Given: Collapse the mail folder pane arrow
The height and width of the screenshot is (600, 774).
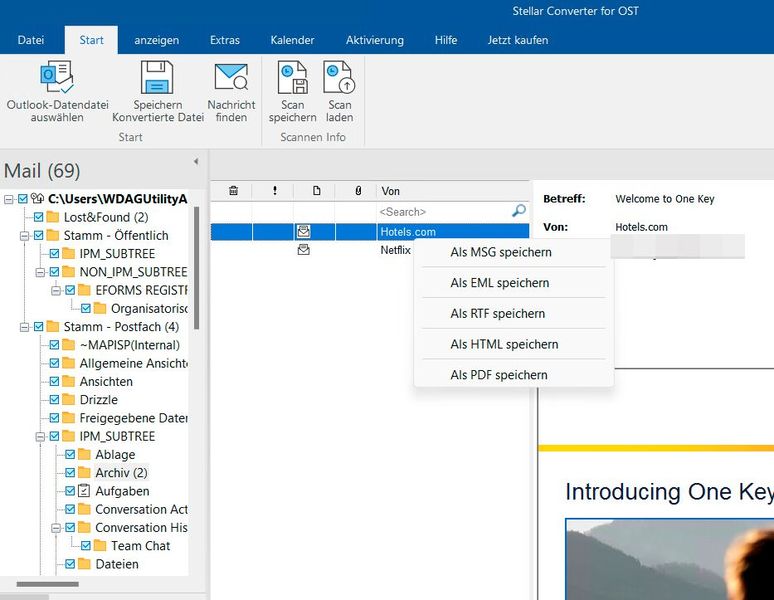Looking at the screenshot, I should click(x=196, y=161).
